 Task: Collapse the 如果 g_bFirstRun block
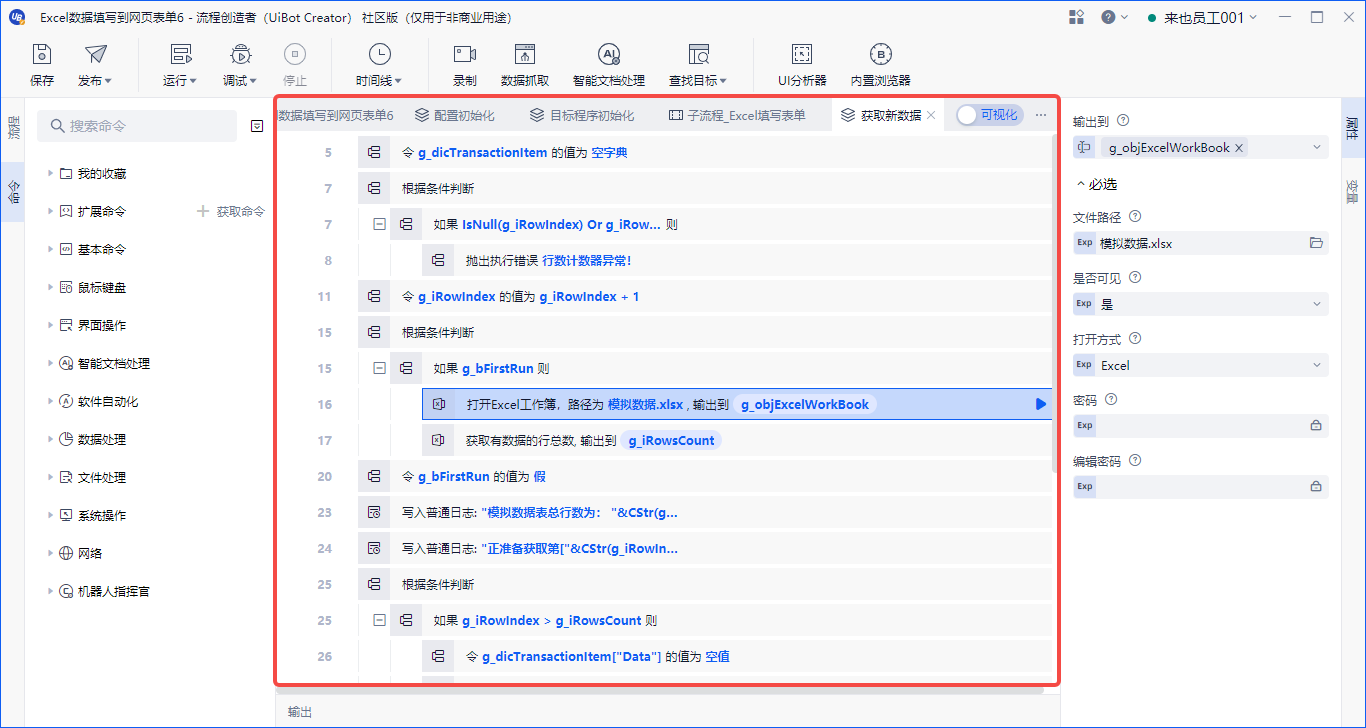[379, 368]
